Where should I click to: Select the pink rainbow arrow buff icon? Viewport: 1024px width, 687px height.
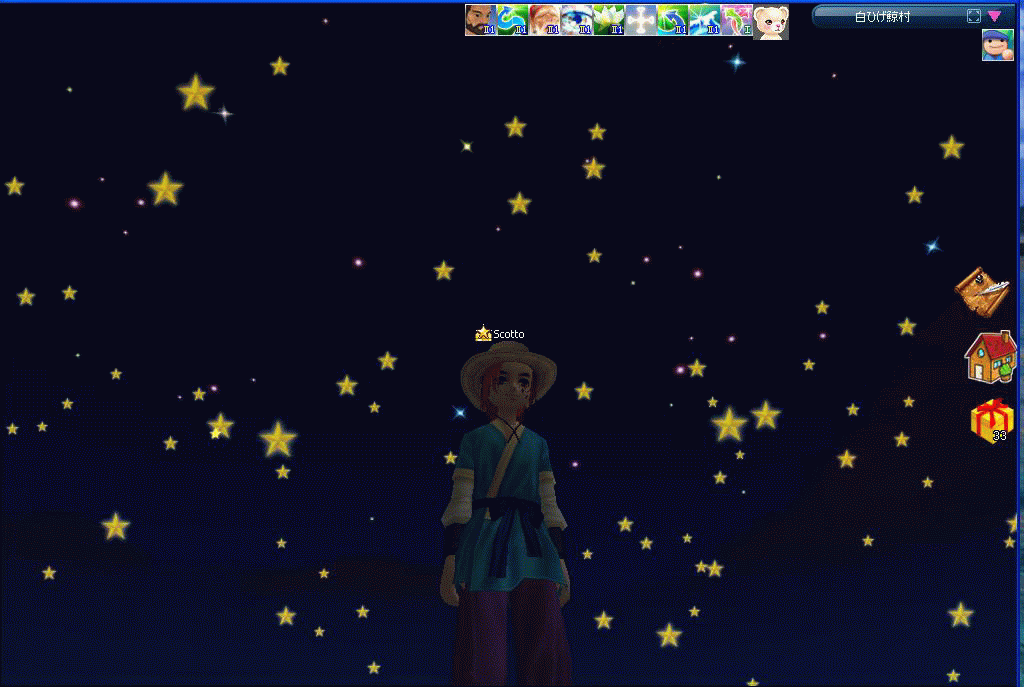pos(736,20)
